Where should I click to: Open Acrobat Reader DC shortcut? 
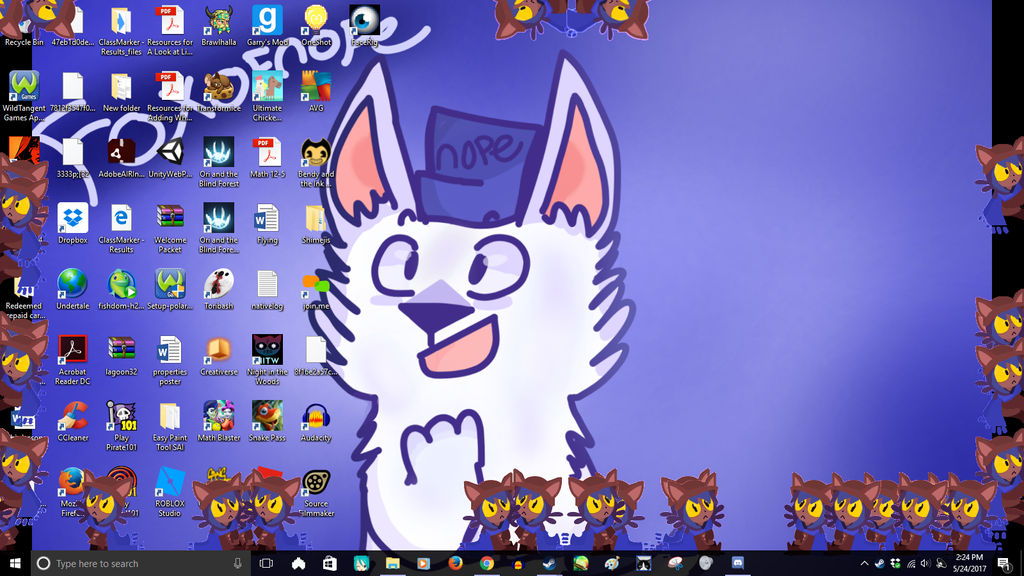point(72,360)
